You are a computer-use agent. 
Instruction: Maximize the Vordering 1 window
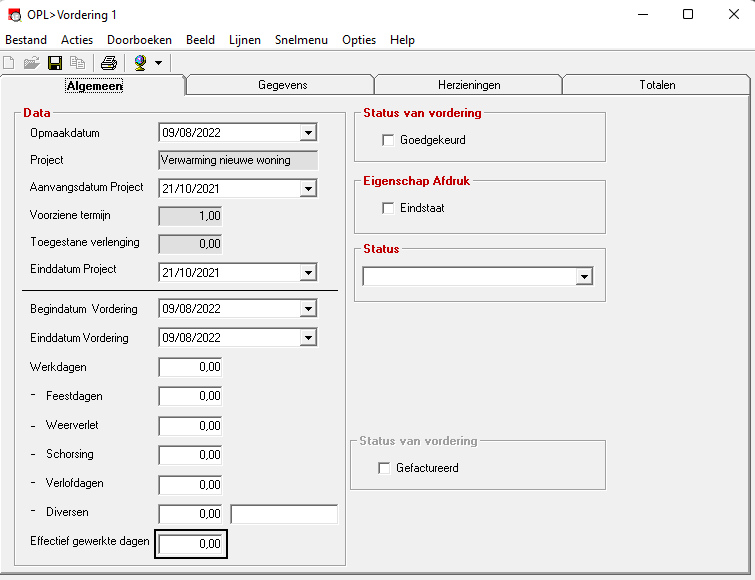click(x=688, y=14)
